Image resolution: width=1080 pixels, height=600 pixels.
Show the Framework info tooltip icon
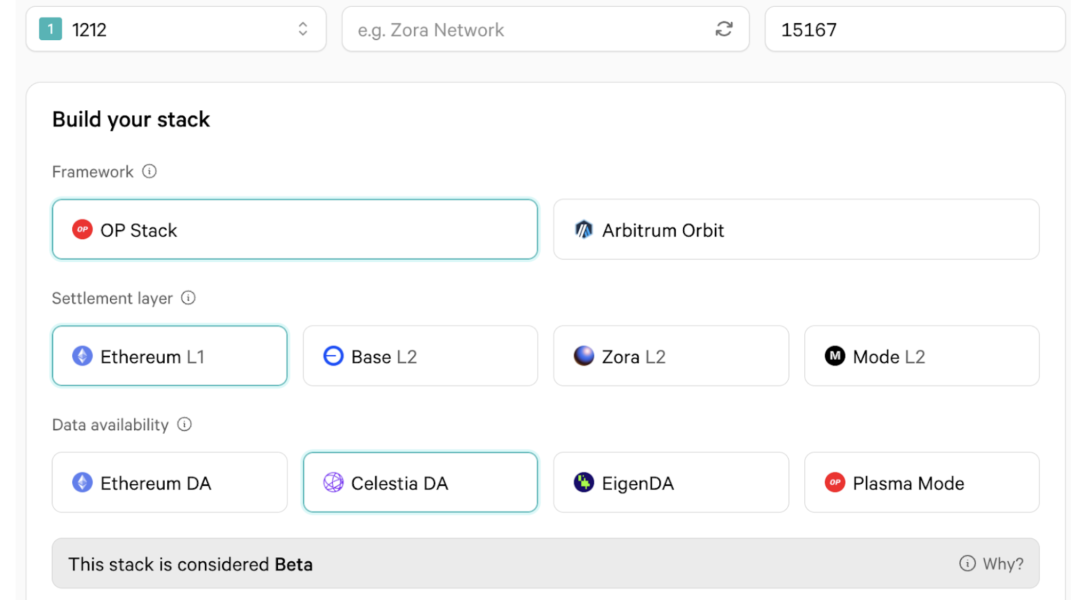point(149,172)
